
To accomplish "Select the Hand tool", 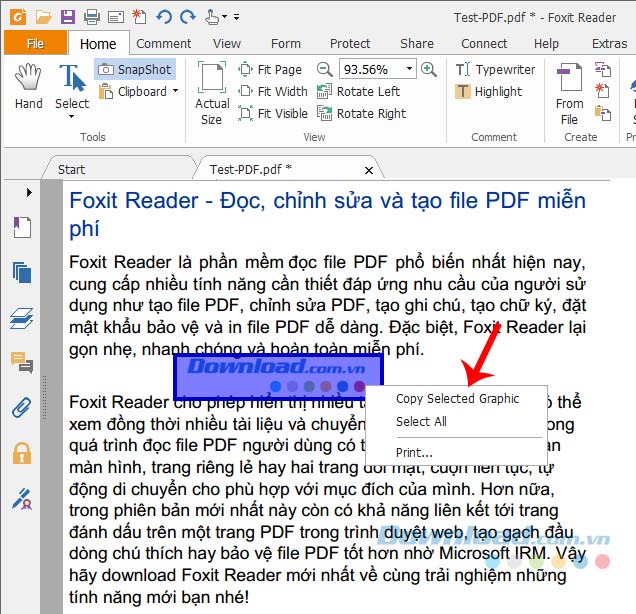I will (28, 87).
